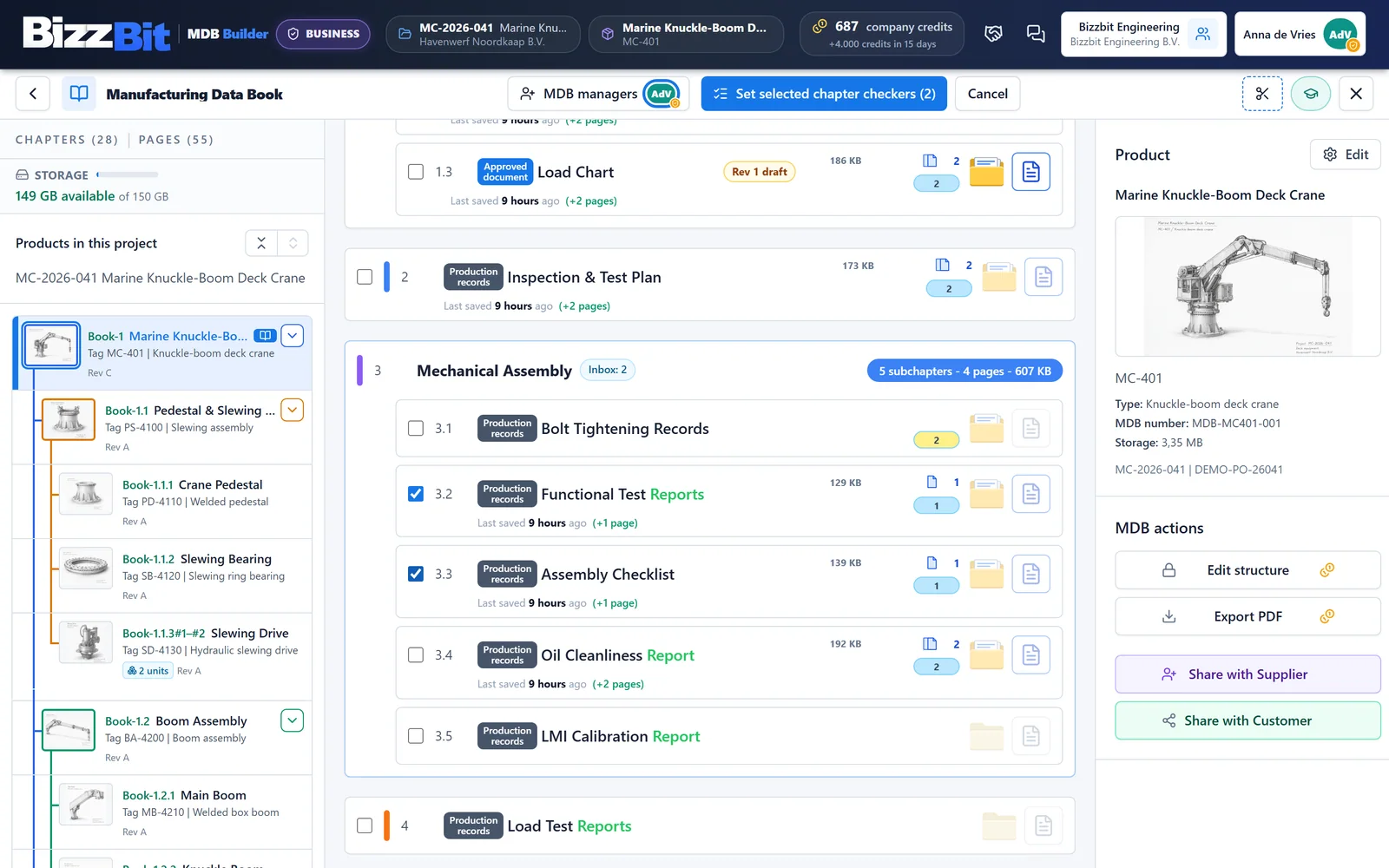
Task: Open the chat messages icon in header
Action: pyautogui.click(x=1036, y=34)
